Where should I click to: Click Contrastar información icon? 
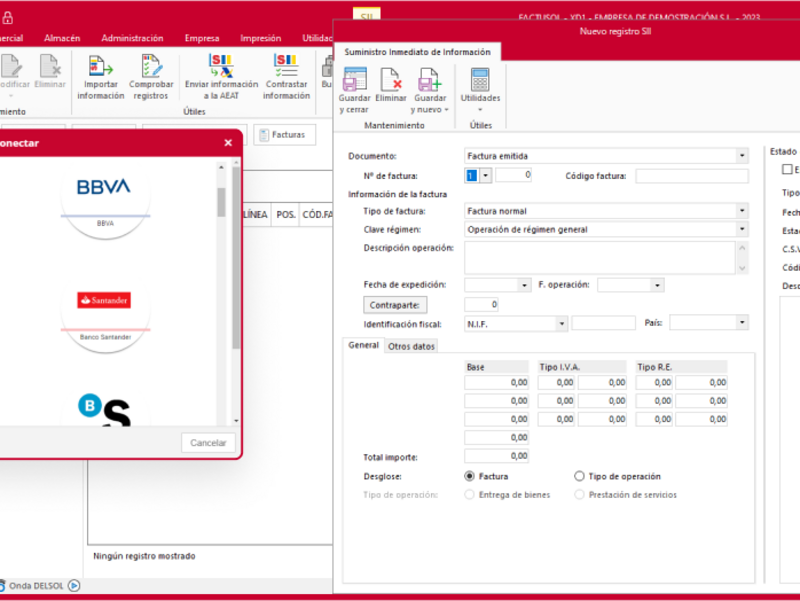pos(286,67)
